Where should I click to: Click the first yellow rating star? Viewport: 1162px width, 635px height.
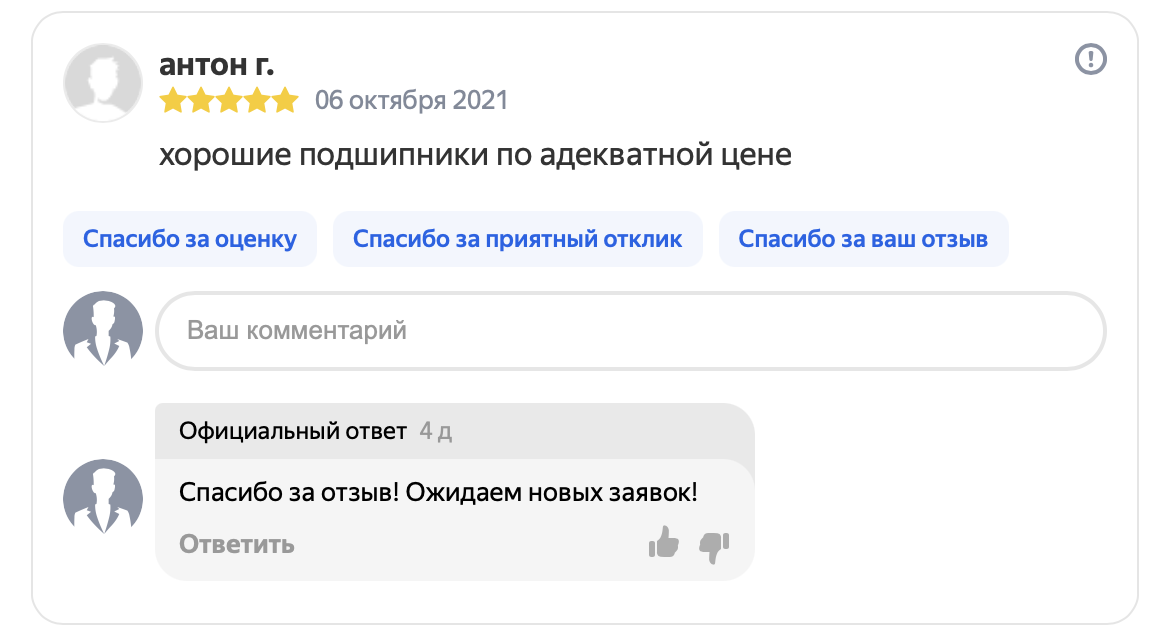173,100
